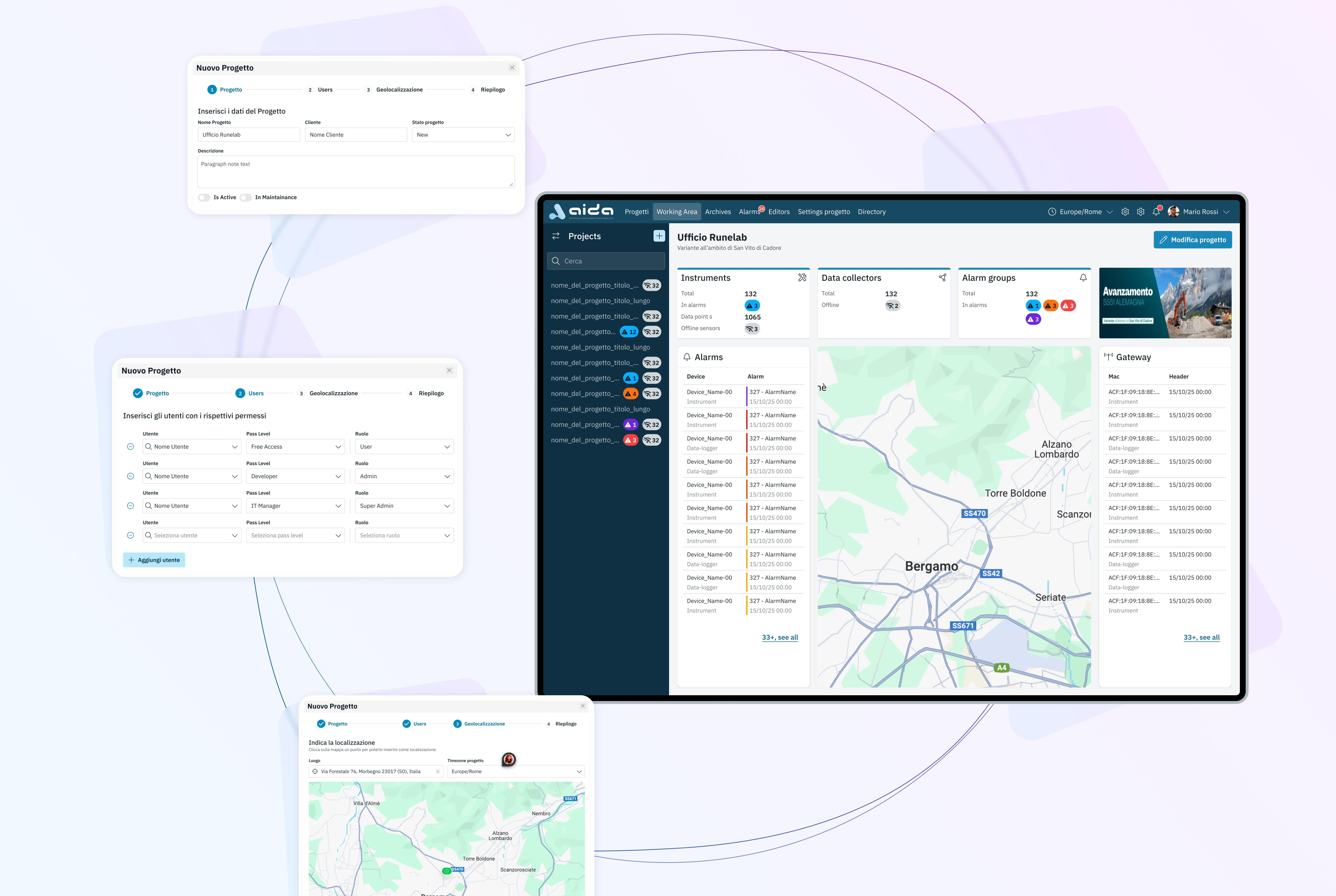Open the gear icon next to the Europe/Rome chevron
Image resolution: width=1336 pixels, height=896 pixels.
tap(1125, 212)
